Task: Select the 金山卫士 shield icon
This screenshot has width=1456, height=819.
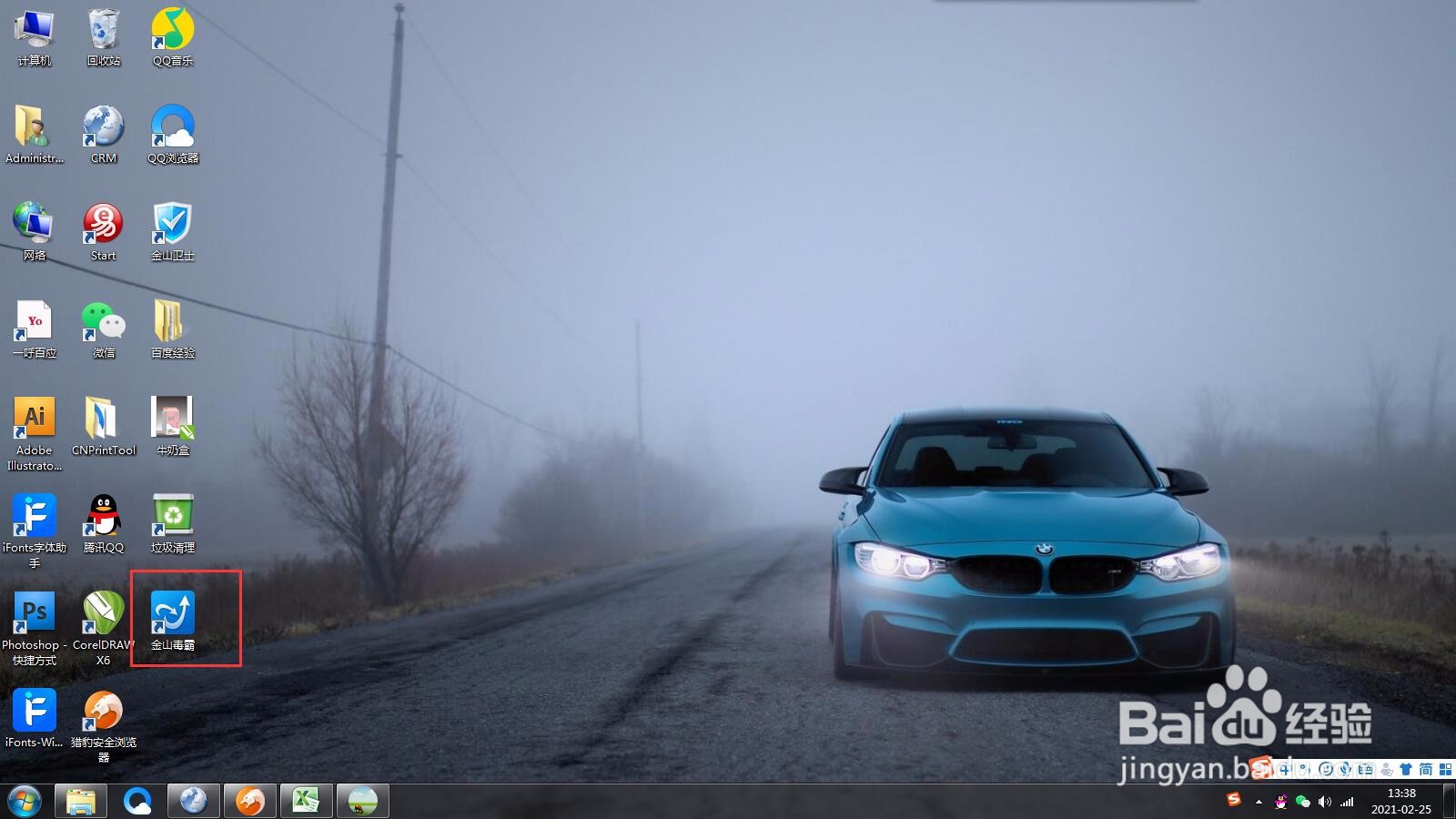Action: [x=173, y=232]
